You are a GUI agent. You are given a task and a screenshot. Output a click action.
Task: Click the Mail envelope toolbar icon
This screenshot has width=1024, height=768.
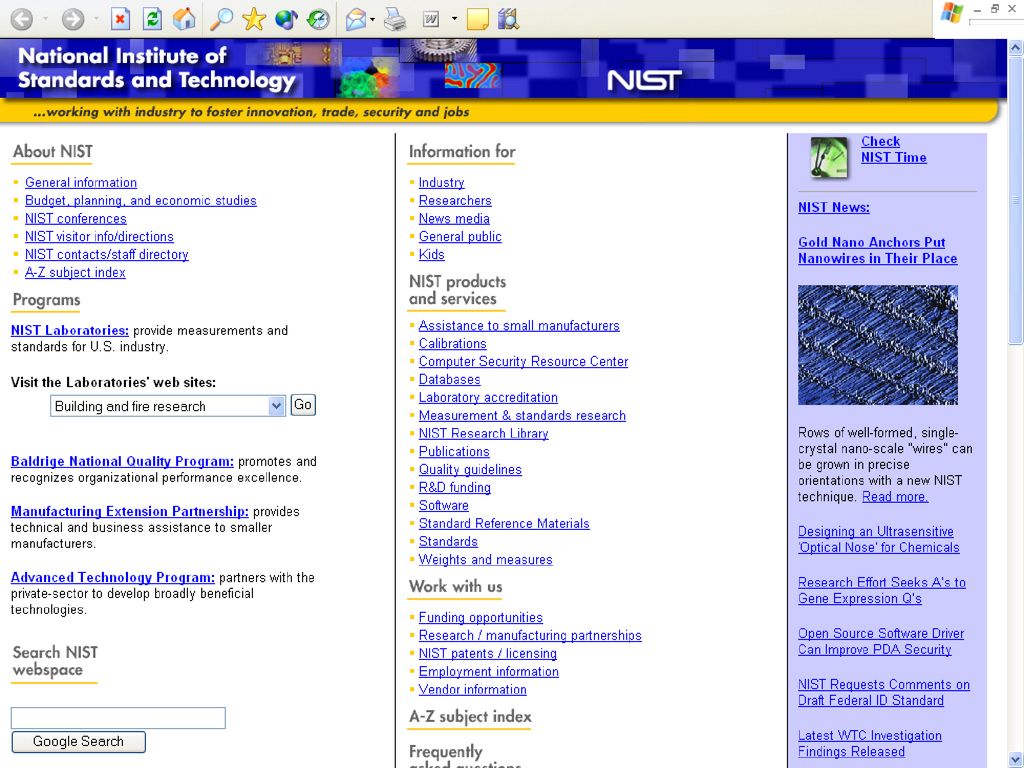(356, 19)
